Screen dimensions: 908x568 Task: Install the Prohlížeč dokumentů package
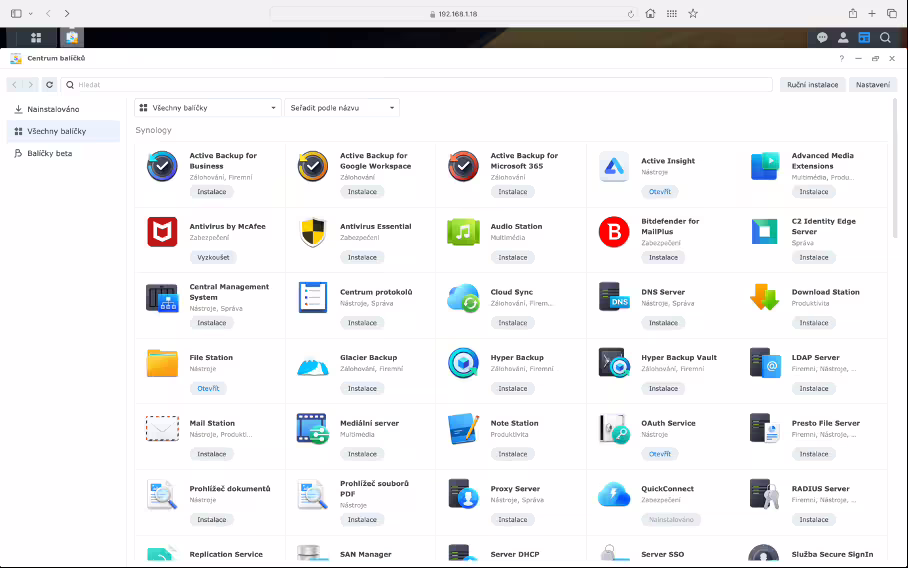(212, 519)
